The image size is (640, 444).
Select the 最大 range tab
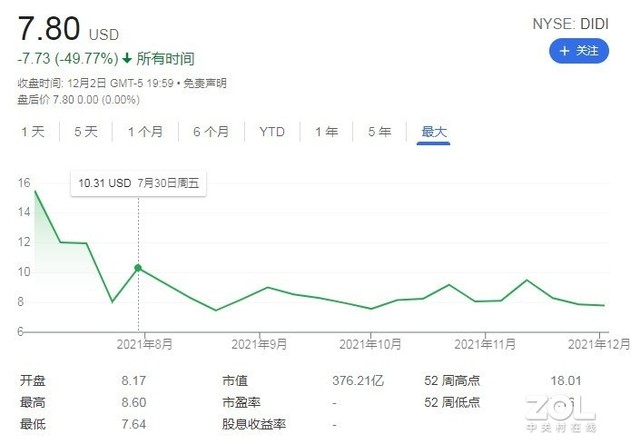click(433, 131)
